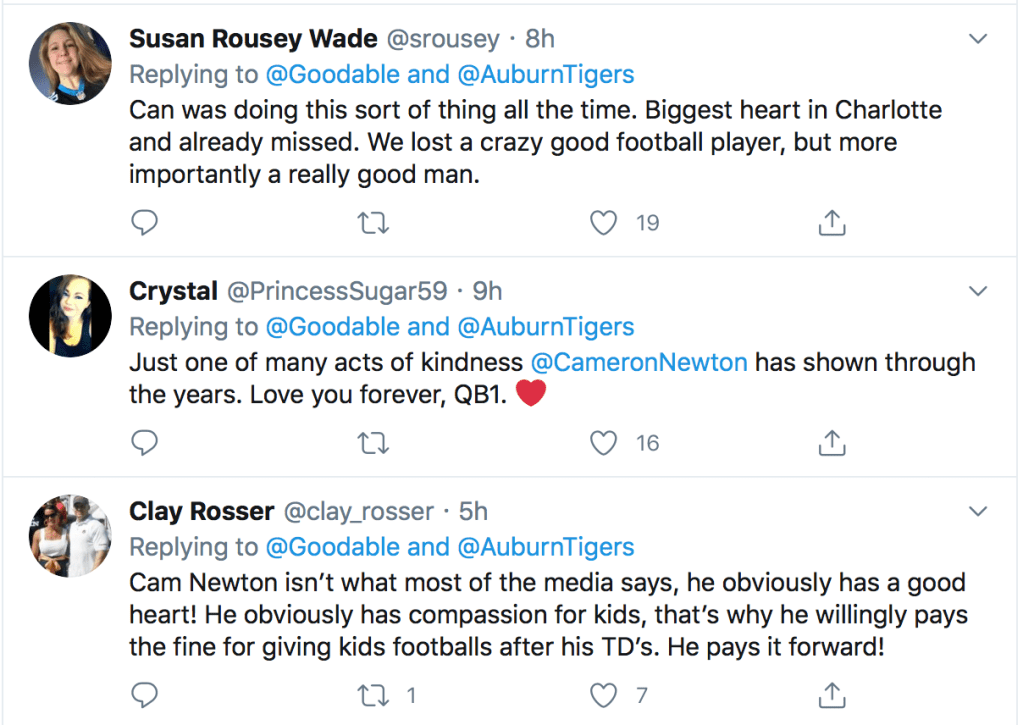Retweet Clay Rosser's tweet

[373, 694]
